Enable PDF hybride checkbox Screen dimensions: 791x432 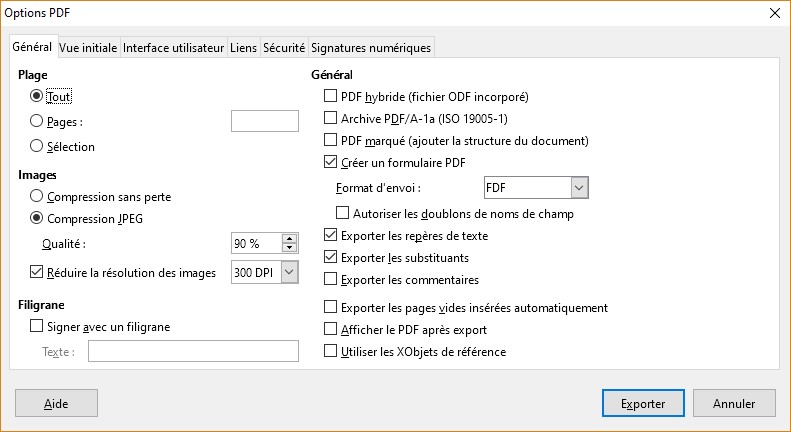click(x=331, y=97)
